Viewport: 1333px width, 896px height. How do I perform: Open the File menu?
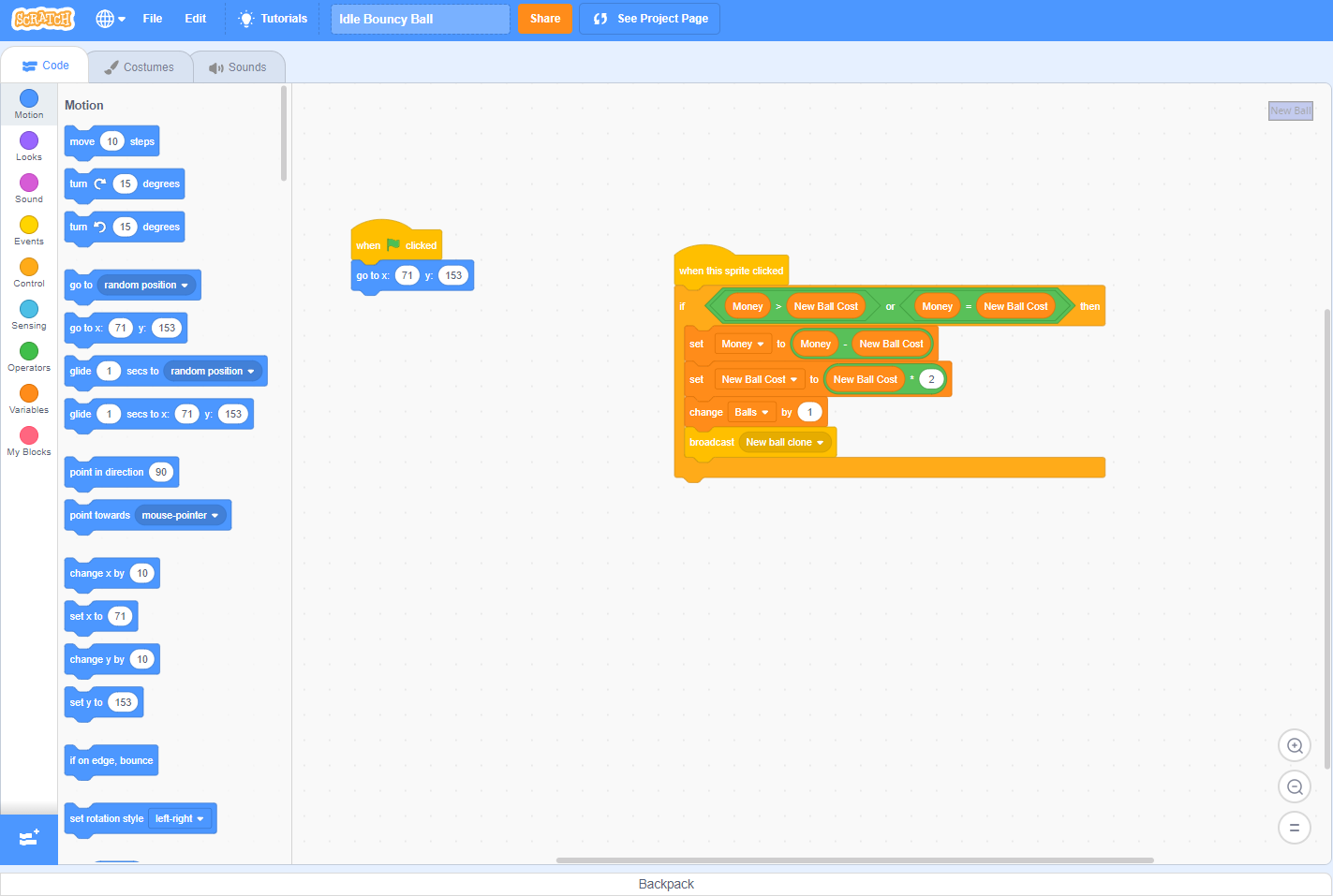pyautogui.click(x=153, y=19)
